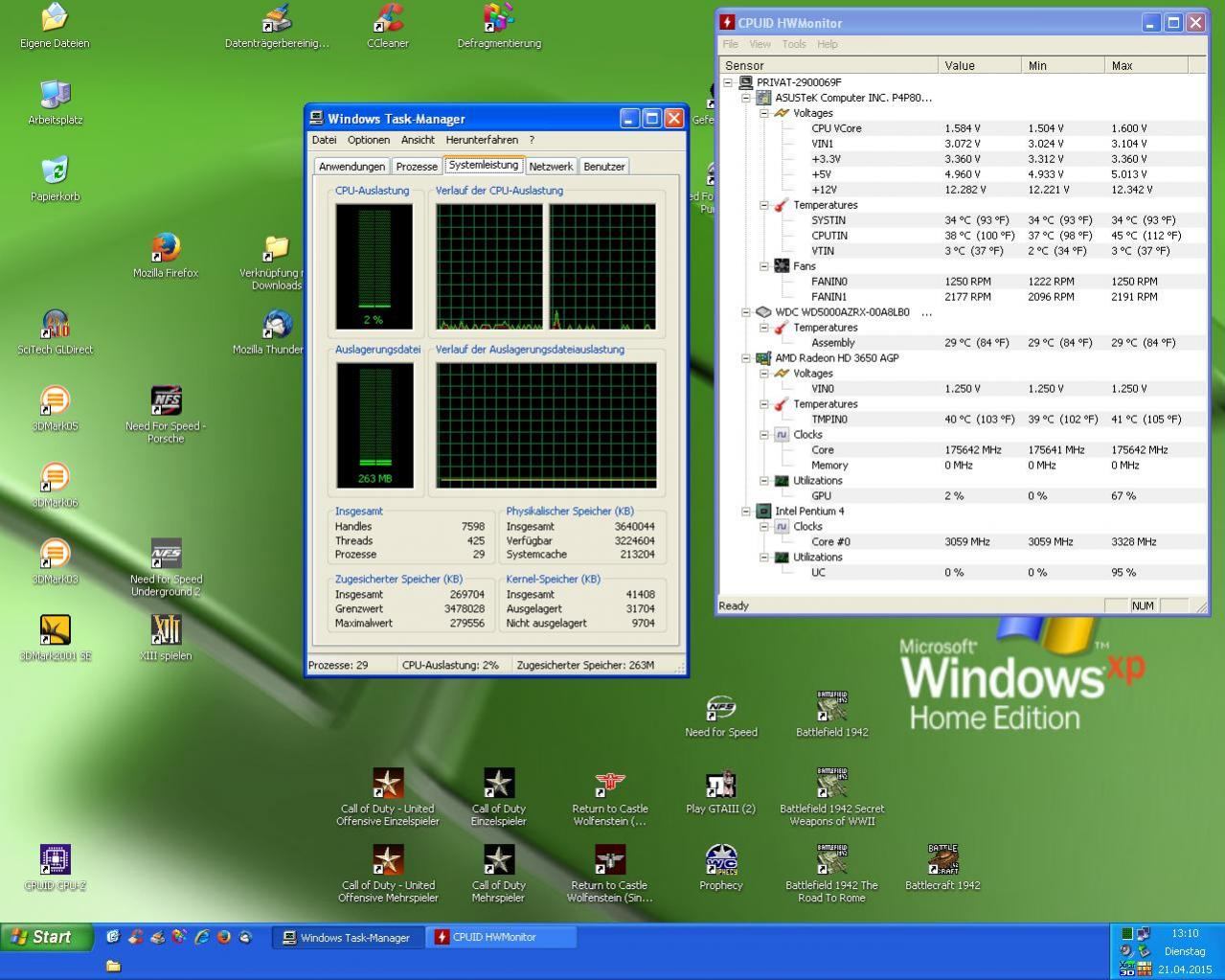Click the Max column header
Image resolution: width=1225 pixels, height=980 pixels.
click(x=1146, y=65)
